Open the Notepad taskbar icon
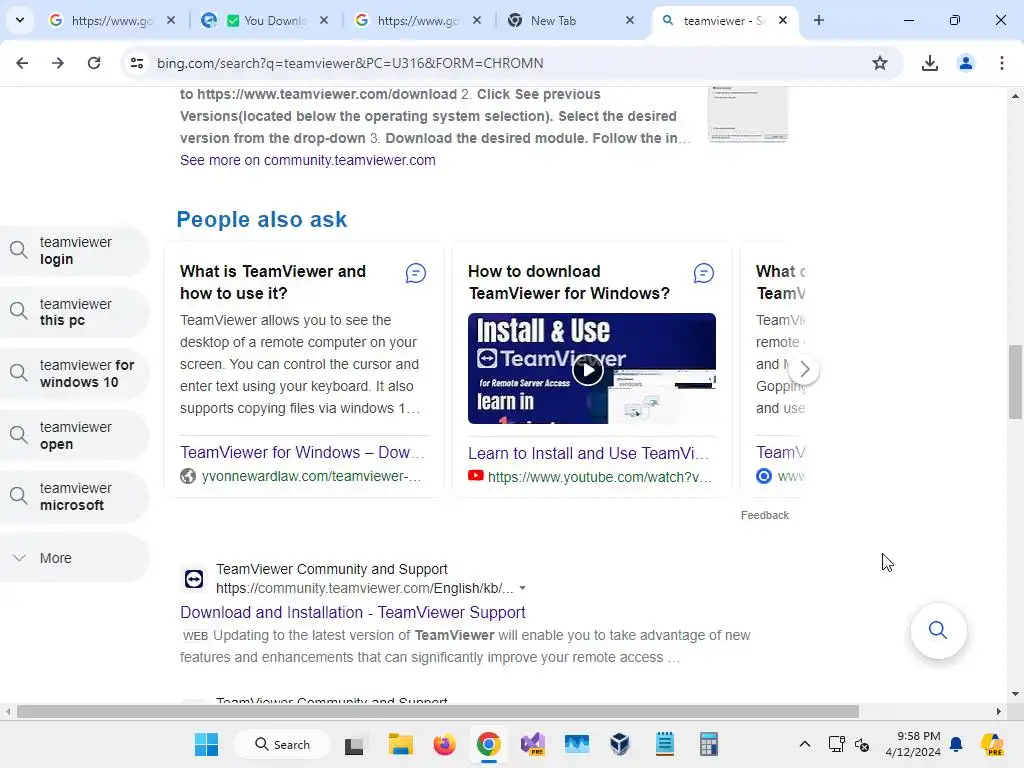 pos(665,744)
